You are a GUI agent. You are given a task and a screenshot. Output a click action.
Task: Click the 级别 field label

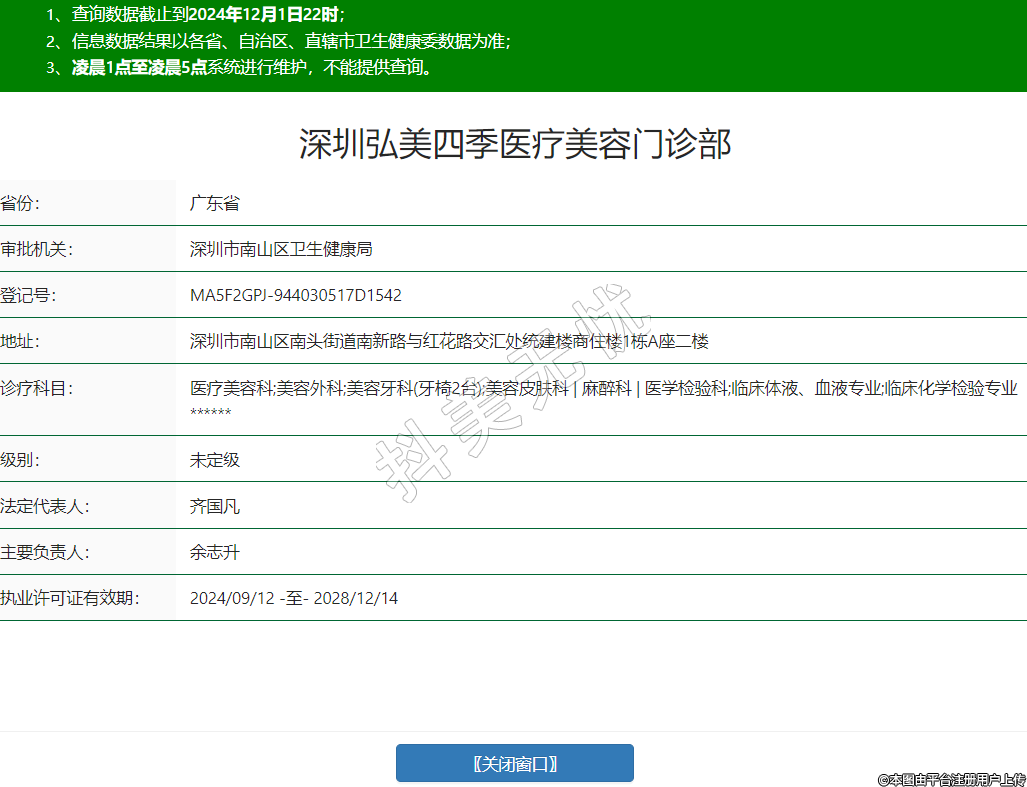tap(21, 460)
